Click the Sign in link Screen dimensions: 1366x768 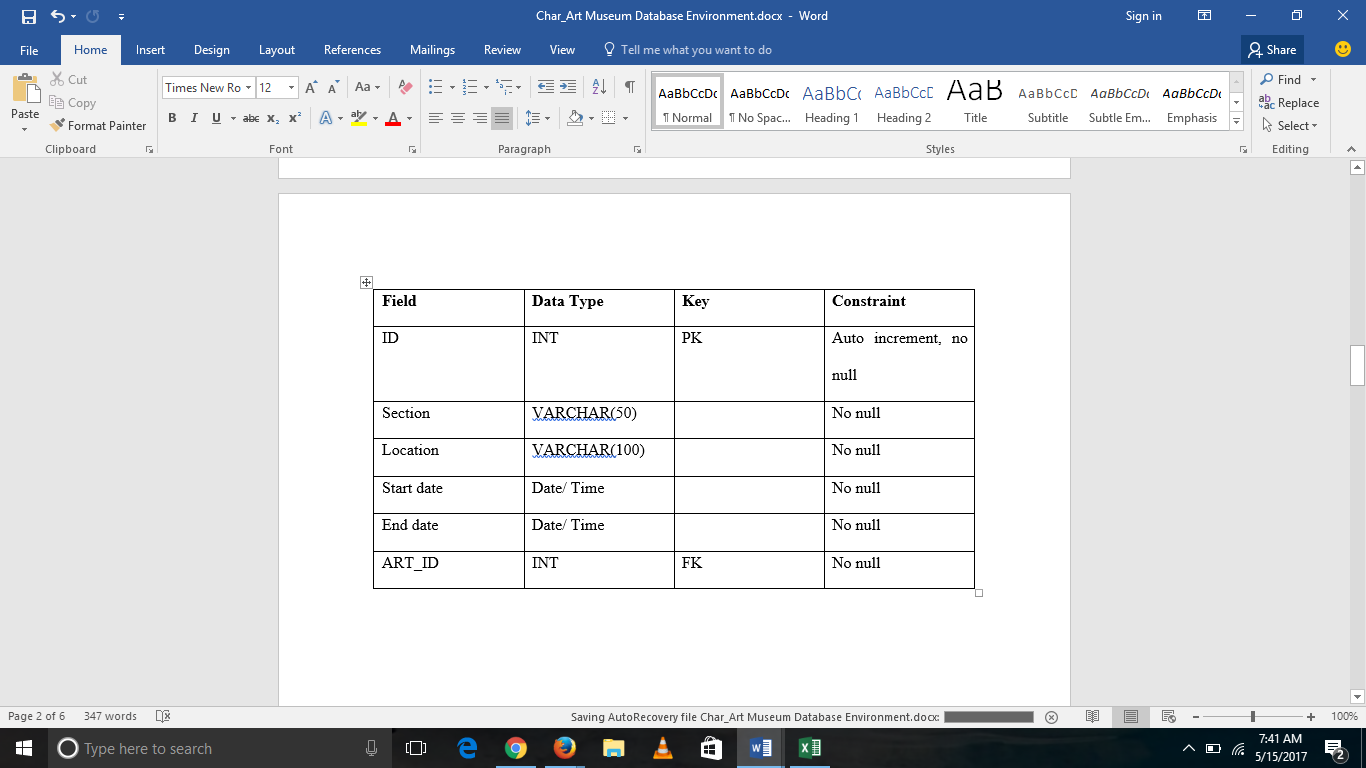1143,16
